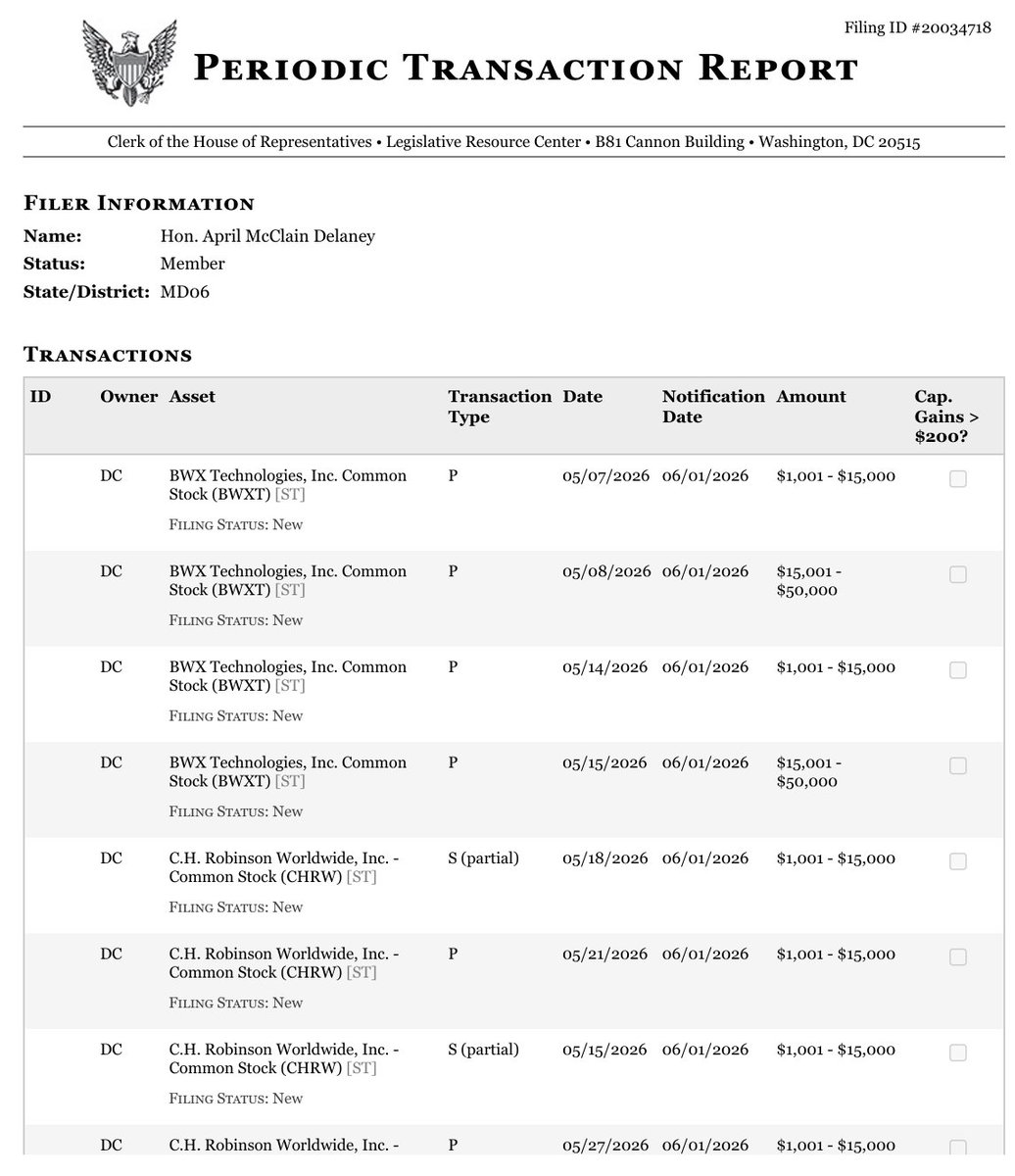
Task: Check Cap. Gains box for 05/07/2026 BWXT purchase
Action: coord(958,478)
